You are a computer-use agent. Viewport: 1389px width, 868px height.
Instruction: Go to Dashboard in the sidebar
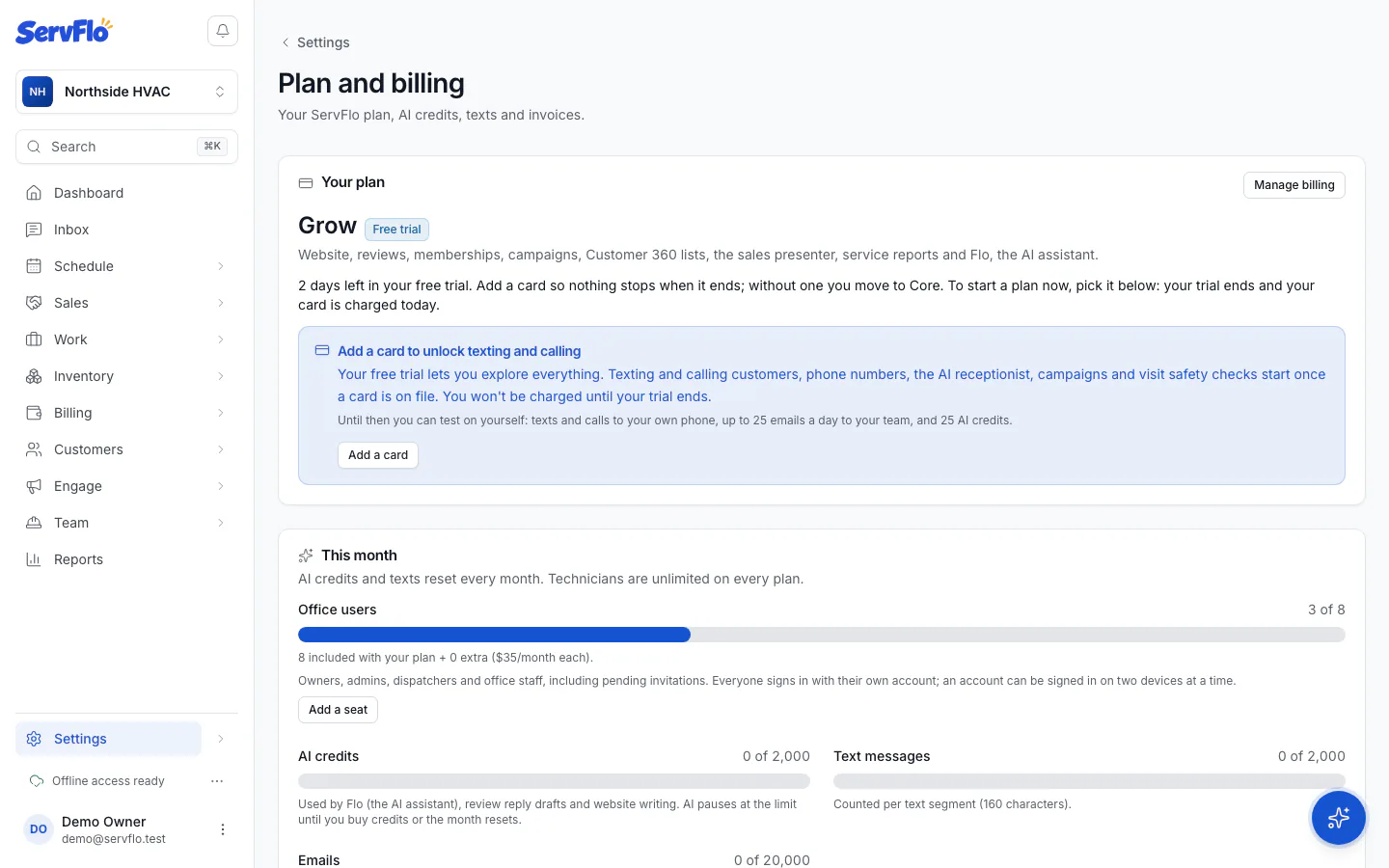coord(126,193)
